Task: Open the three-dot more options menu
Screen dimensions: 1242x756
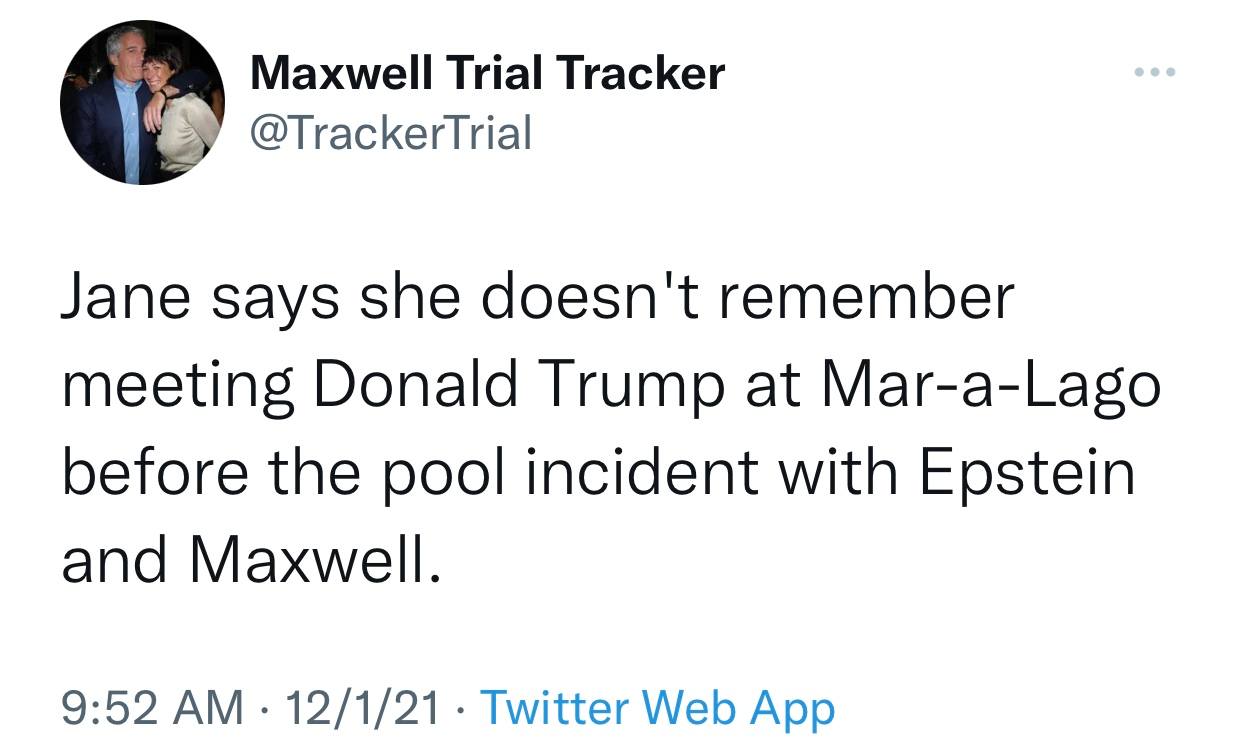Action: (1155, 73)
